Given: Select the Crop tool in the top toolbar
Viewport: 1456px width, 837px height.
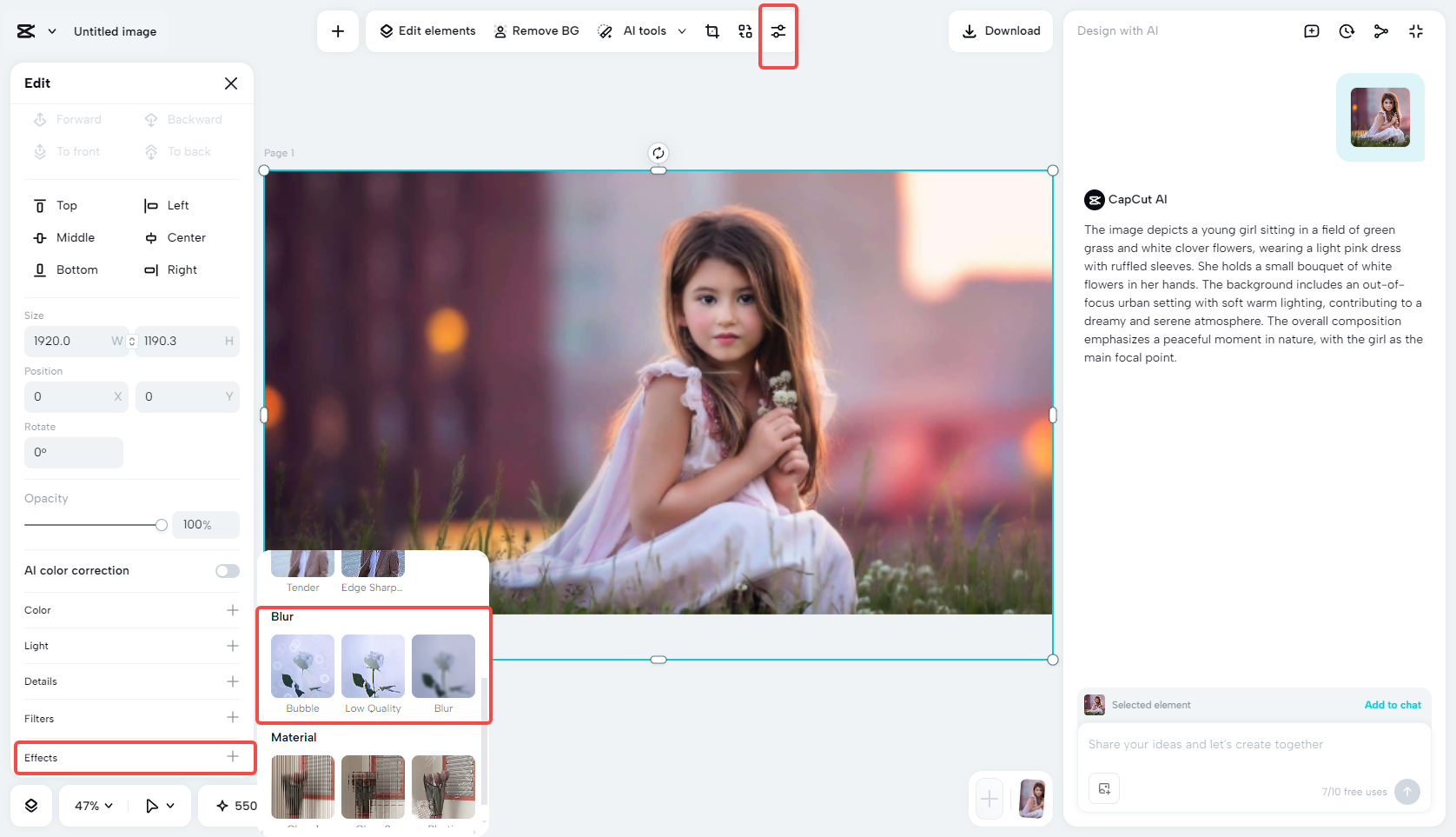Looking at the screenshot, I should coord(712,30).
